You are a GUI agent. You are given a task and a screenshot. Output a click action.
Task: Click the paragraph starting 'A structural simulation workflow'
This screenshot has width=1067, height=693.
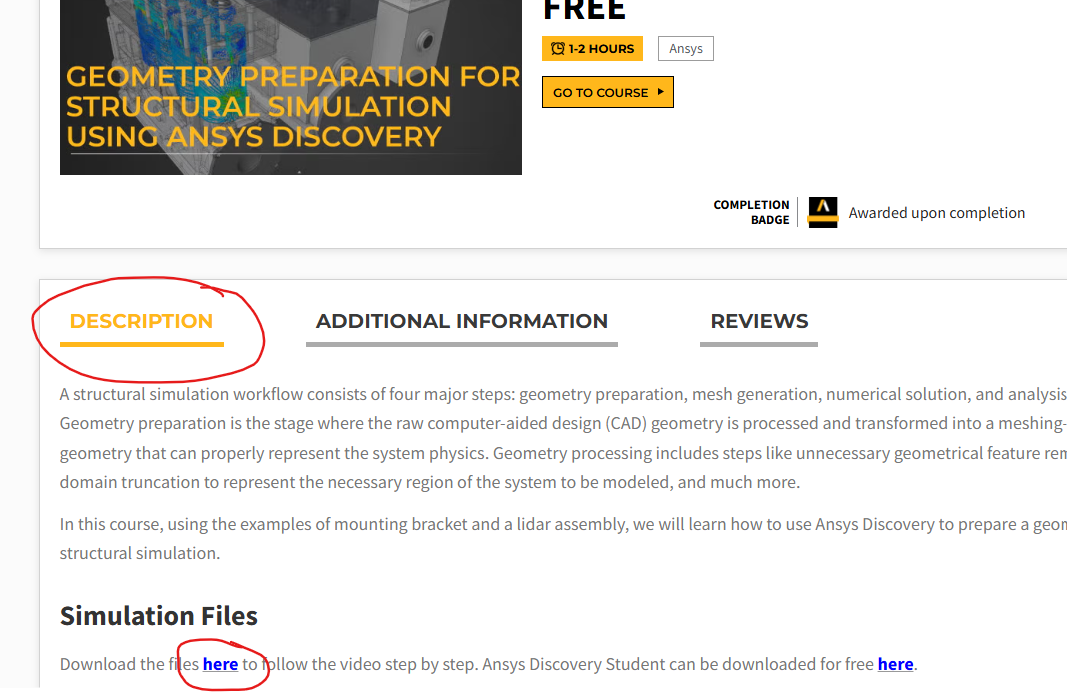click(x=563, y=438)
